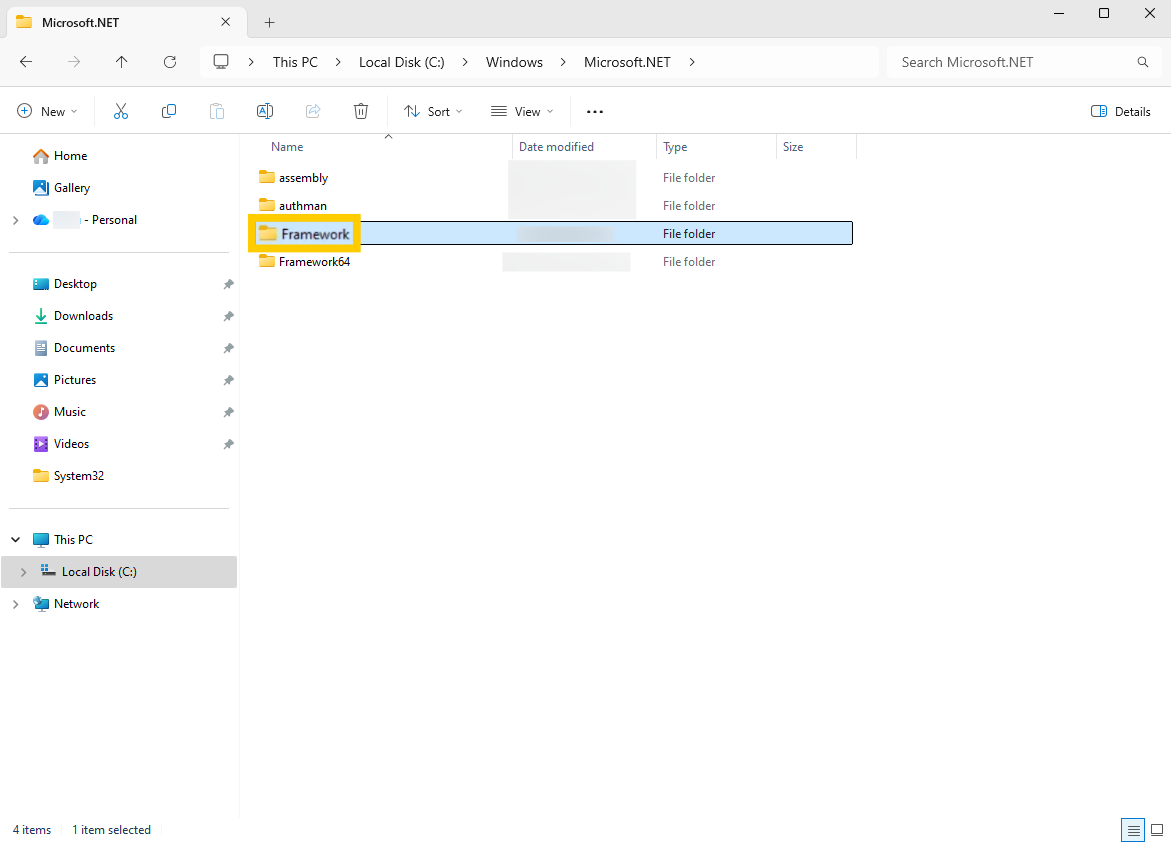The image size is (1171, 842).
Task: Expand the chevron after Microsoft.NET breadcrumb
Action: pyautogui.click(x=692, y=62)
